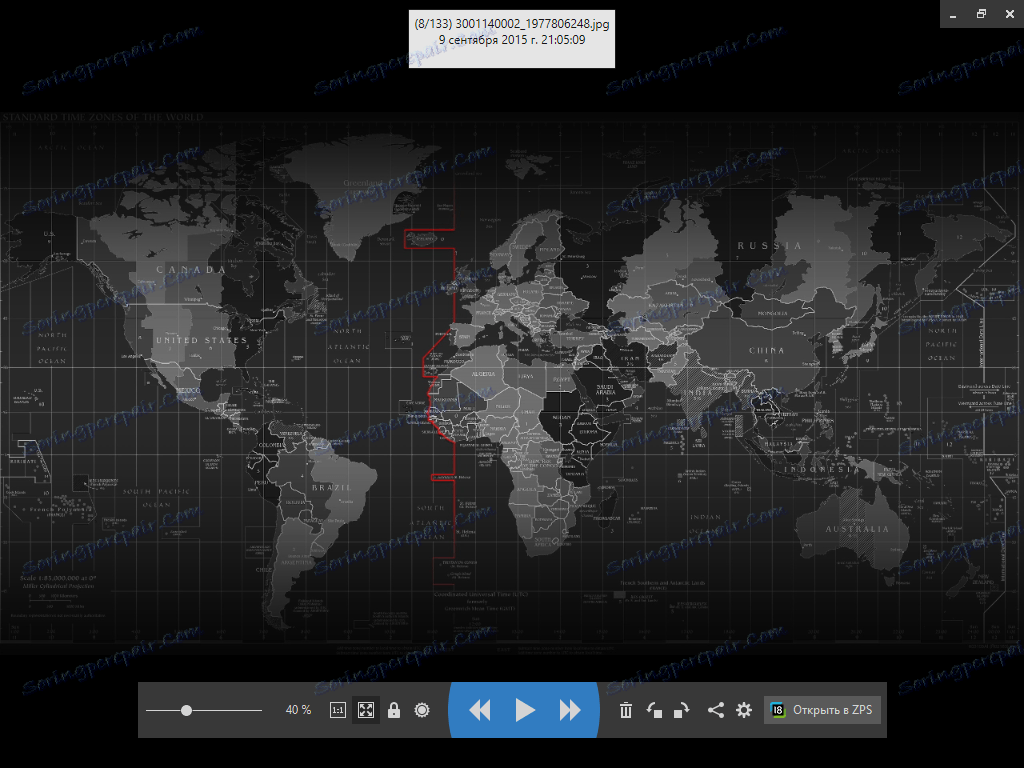Click the circular auto-enhance icon
Screen dimensions: 1024x768
[422, 710]
